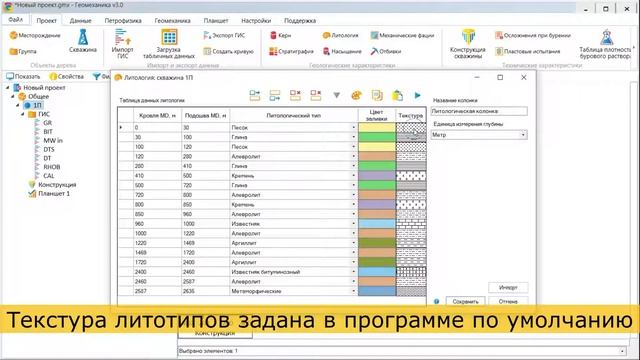This screenshot has height=360, width=640.
Task: Select Планшет 1 in tree
Action: 54,194
